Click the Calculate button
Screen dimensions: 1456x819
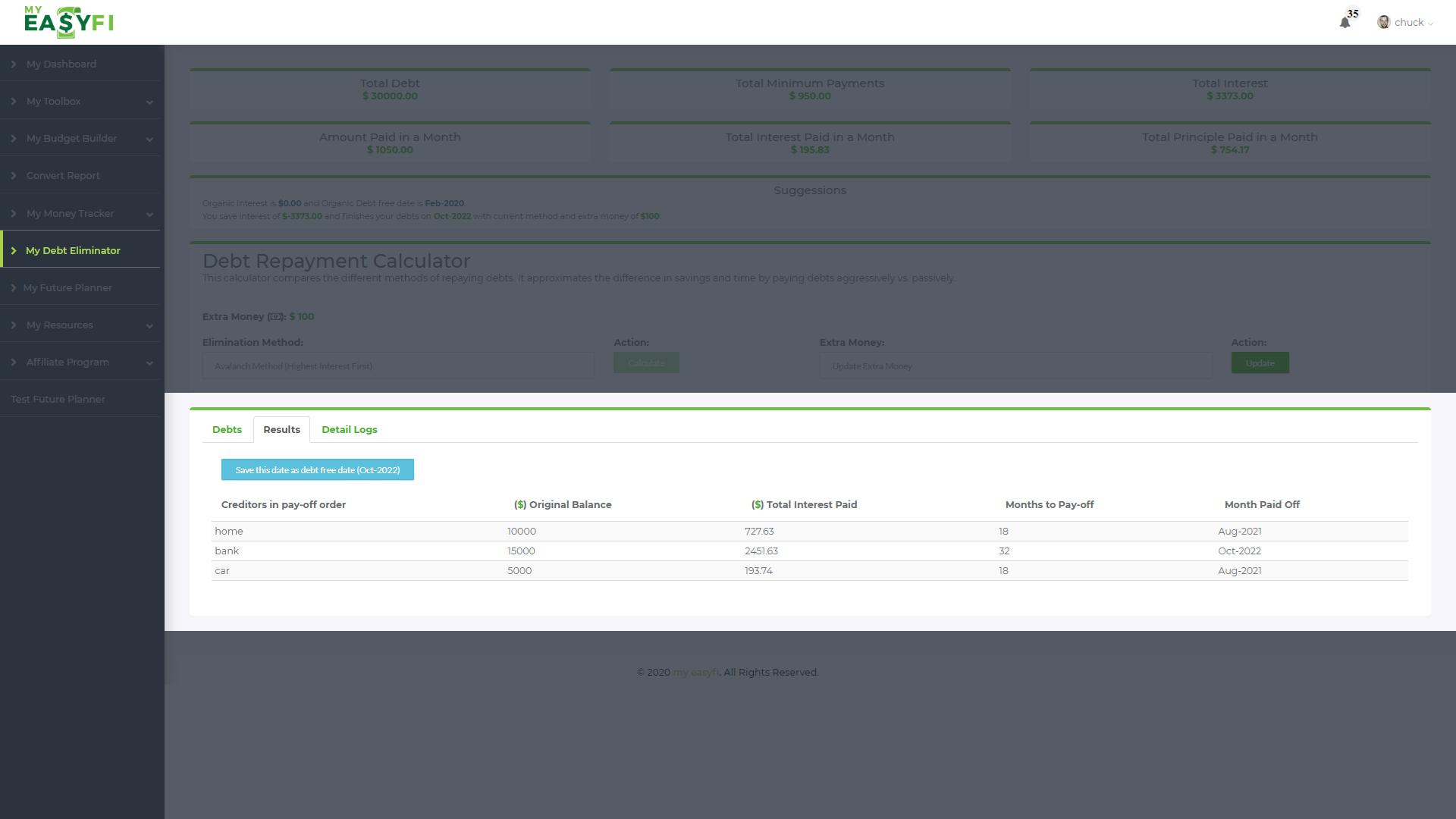(646, 362)
